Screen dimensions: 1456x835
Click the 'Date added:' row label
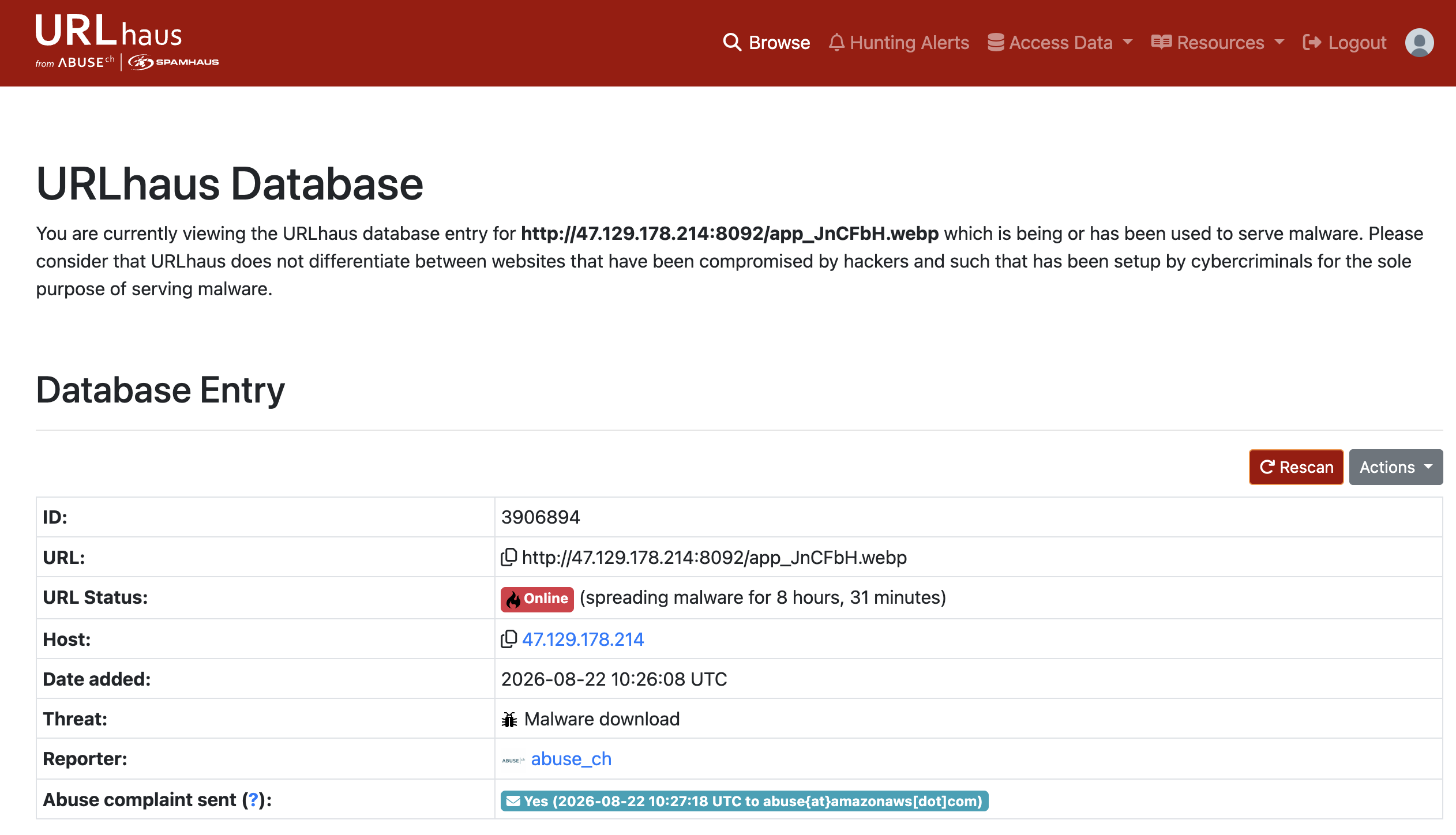tap(96, 679)
